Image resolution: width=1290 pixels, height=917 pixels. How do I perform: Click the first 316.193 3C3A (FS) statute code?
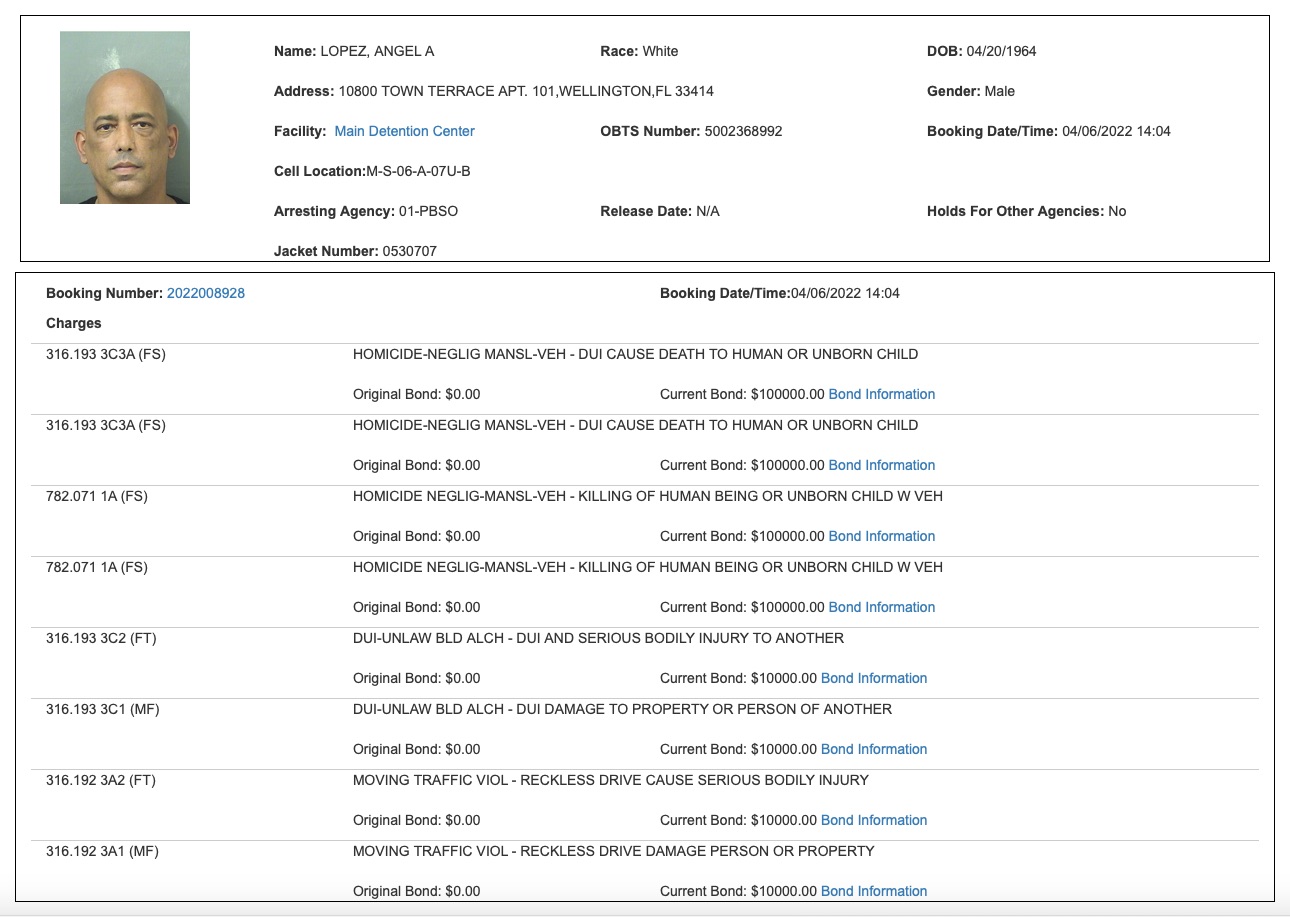tap(106, 354)
